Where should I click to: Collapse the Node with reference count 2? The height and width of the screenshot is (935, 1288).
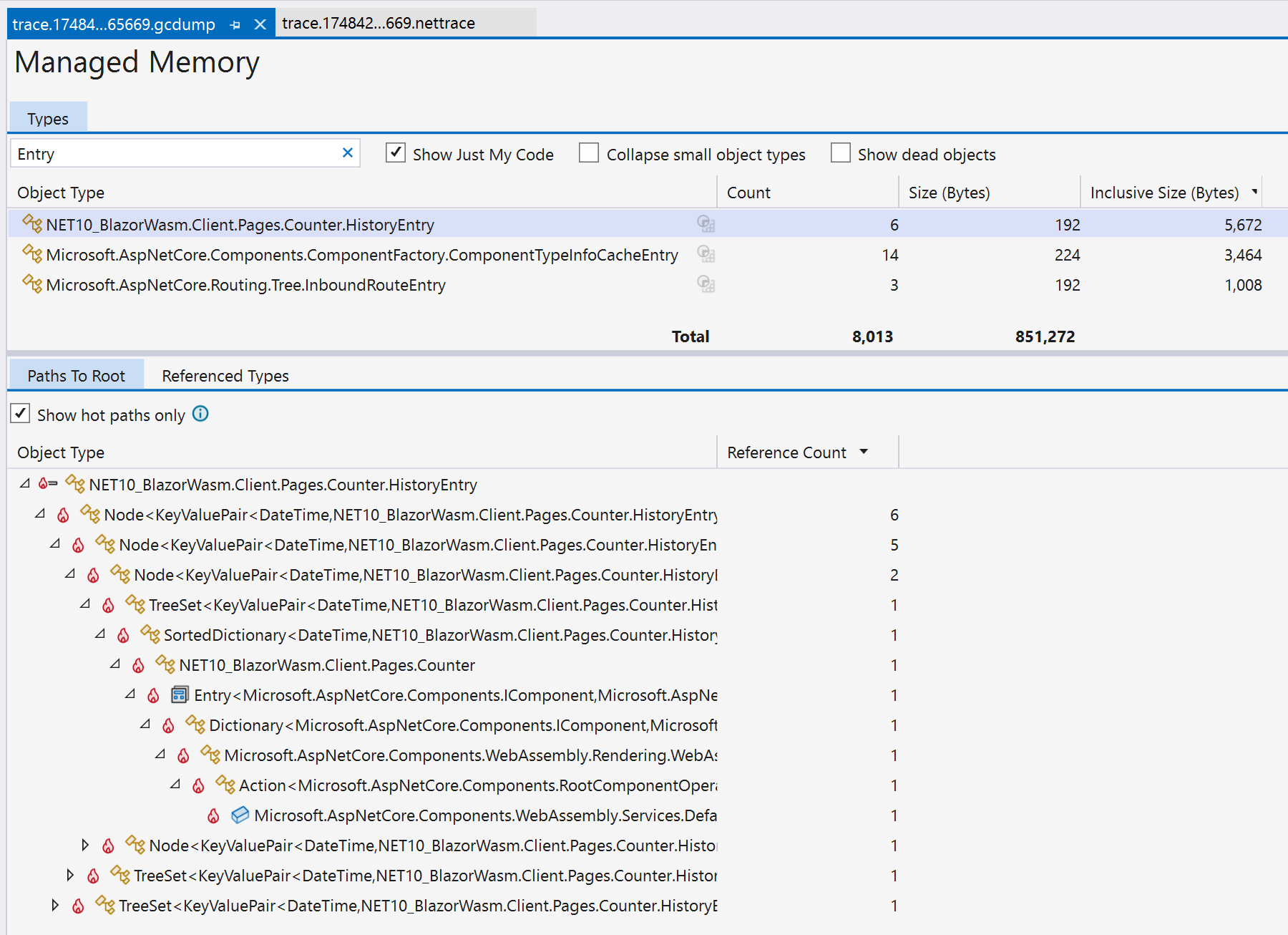[x=70, y=573]
